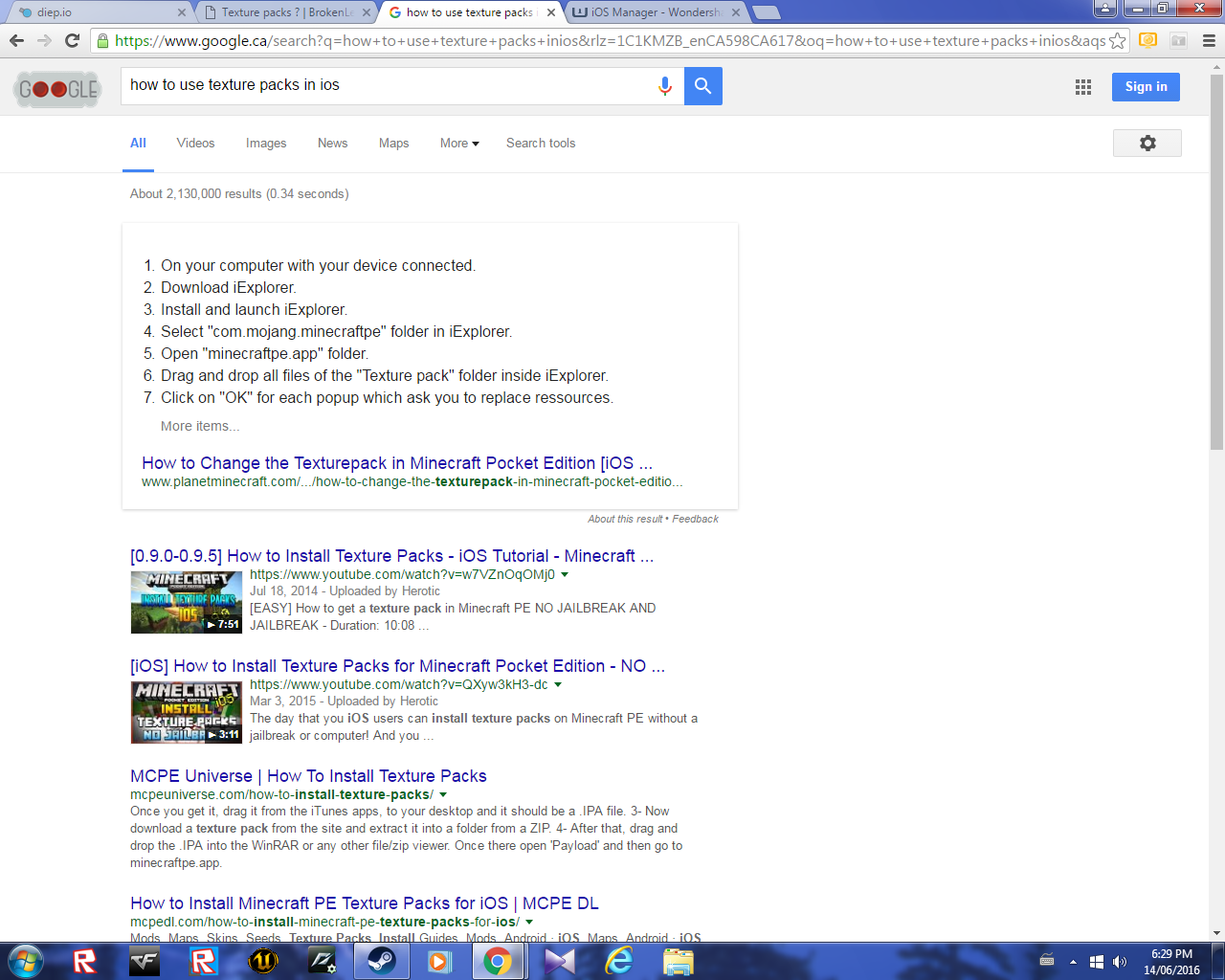The width and height of the screenshot is (1225, 980).
Task: Open dropdown arrow beside QXyw3kH3-dc URL
Action: click(558, 685)
